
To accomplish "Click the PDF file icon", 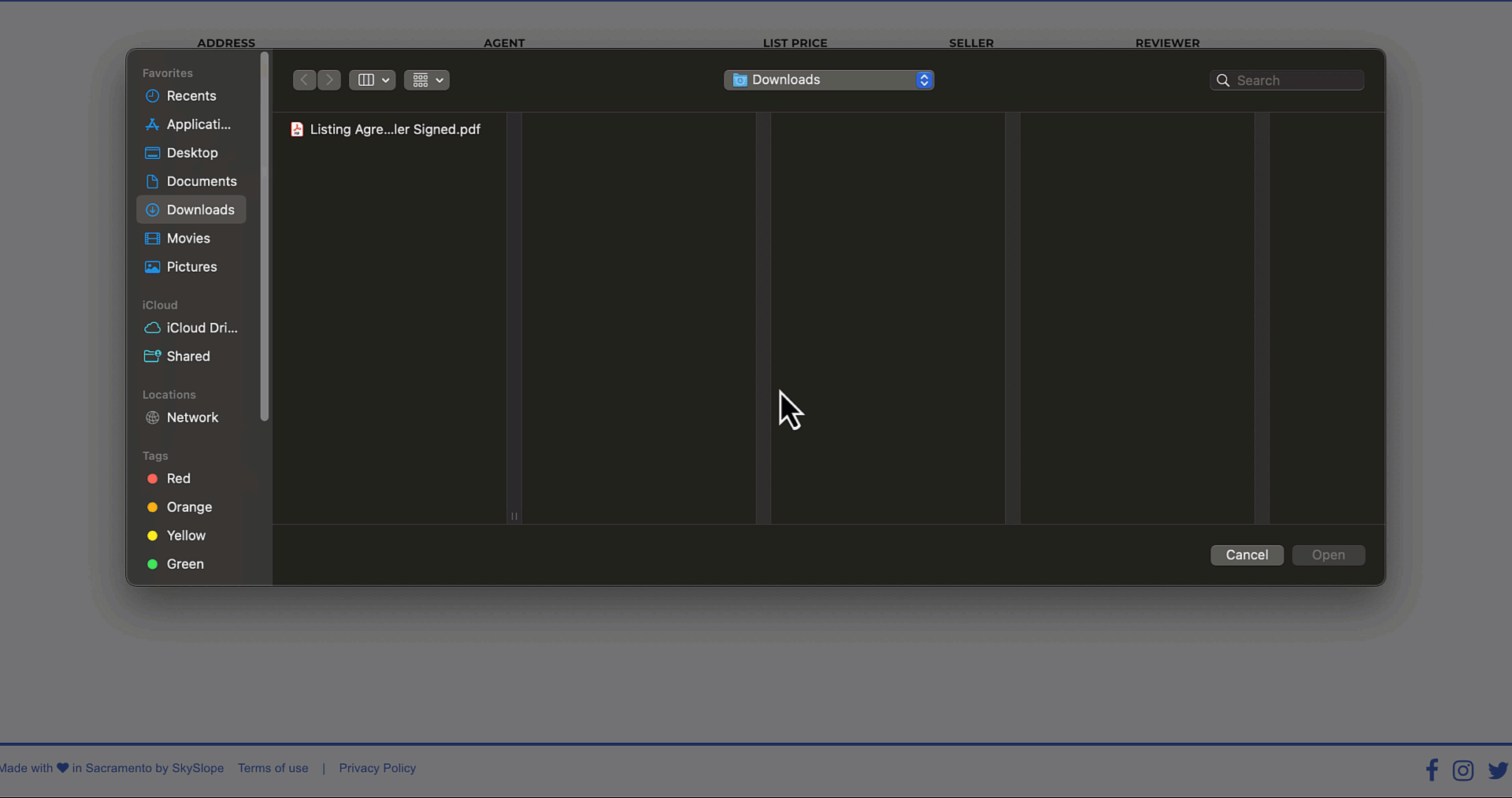I will coord(297,129).
